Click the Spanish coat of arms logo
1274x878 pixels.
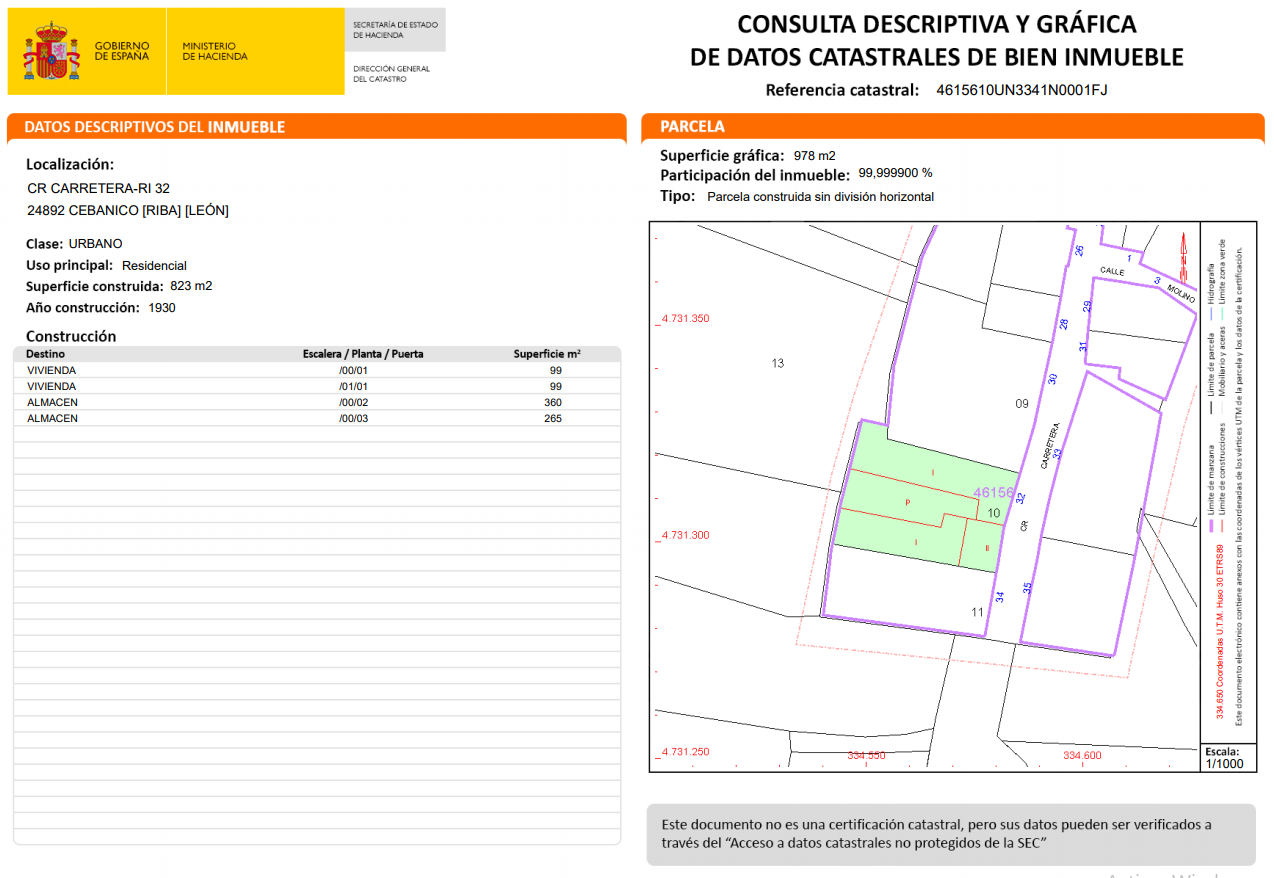[x=51, y=52]
